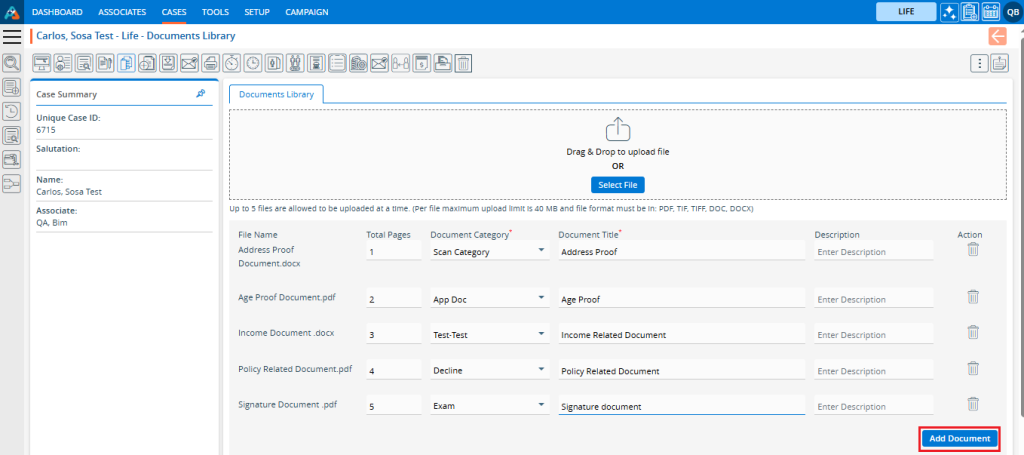Open the TOOLS menu
1024x455 pixels.
[x=215, y=11]
